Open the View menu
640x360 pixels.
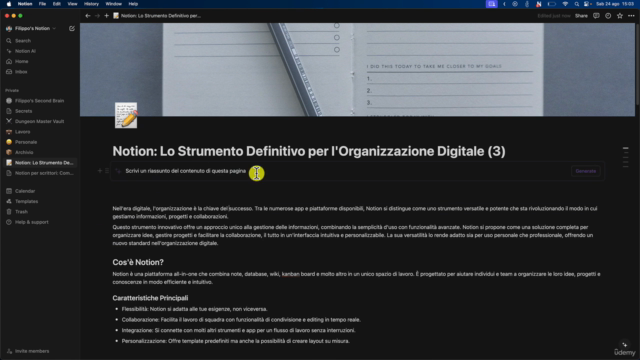pyautogui.click(x=72, y=4)
